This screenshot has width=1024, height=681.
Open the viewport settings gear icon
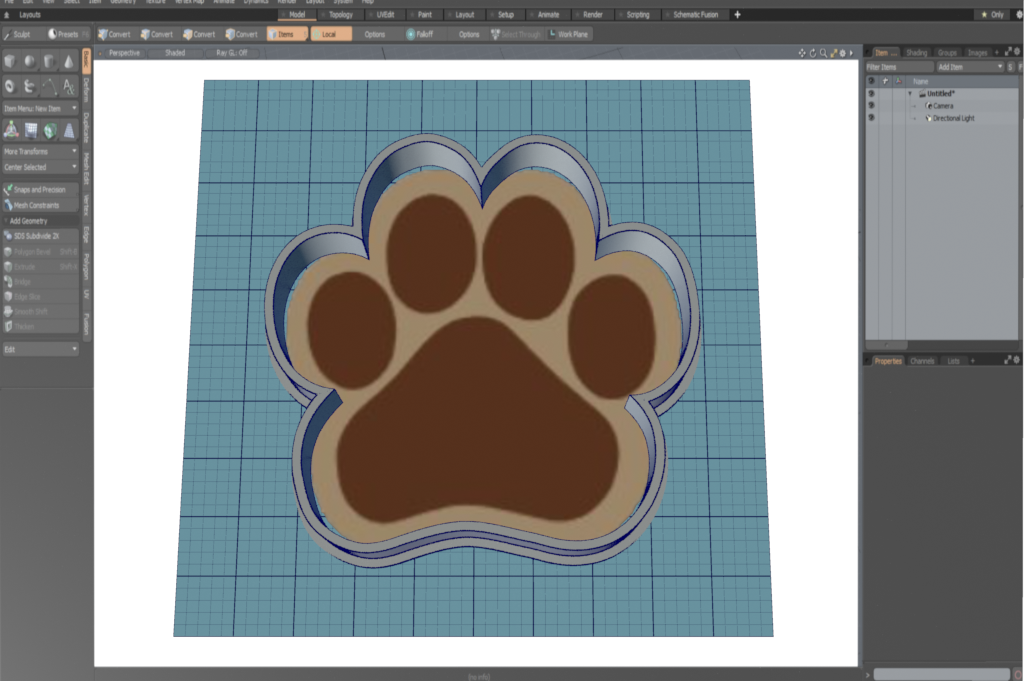pos(841,52)
